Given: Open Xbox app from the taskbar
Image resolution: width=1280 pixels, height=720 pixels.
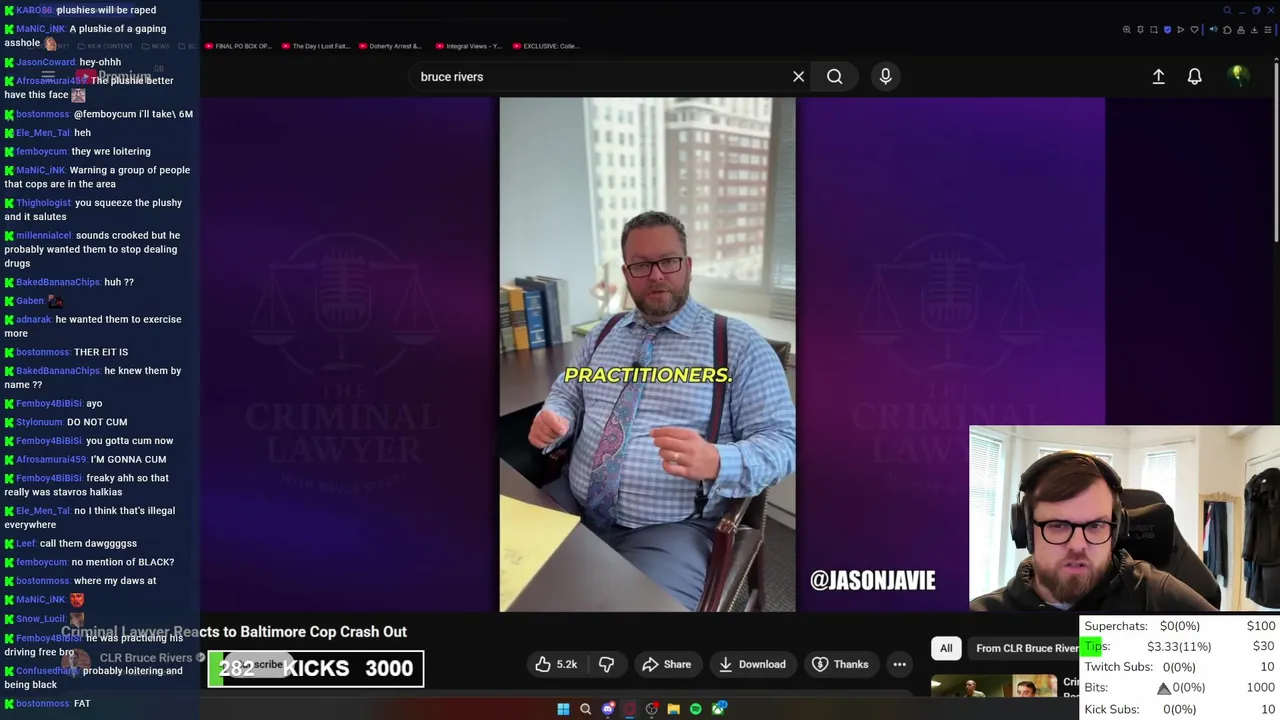Looking at the screenshot, I should pyautogui.click(x=718, y=709).
